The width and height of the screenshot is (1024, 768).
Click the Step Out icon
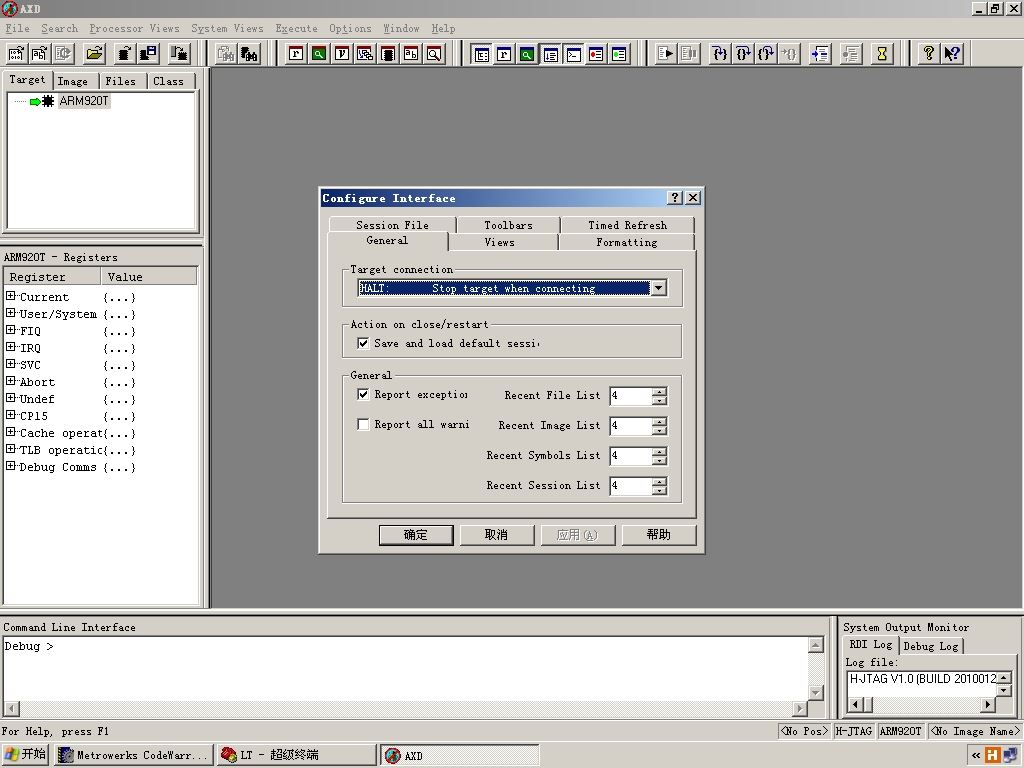pos(766,54)
